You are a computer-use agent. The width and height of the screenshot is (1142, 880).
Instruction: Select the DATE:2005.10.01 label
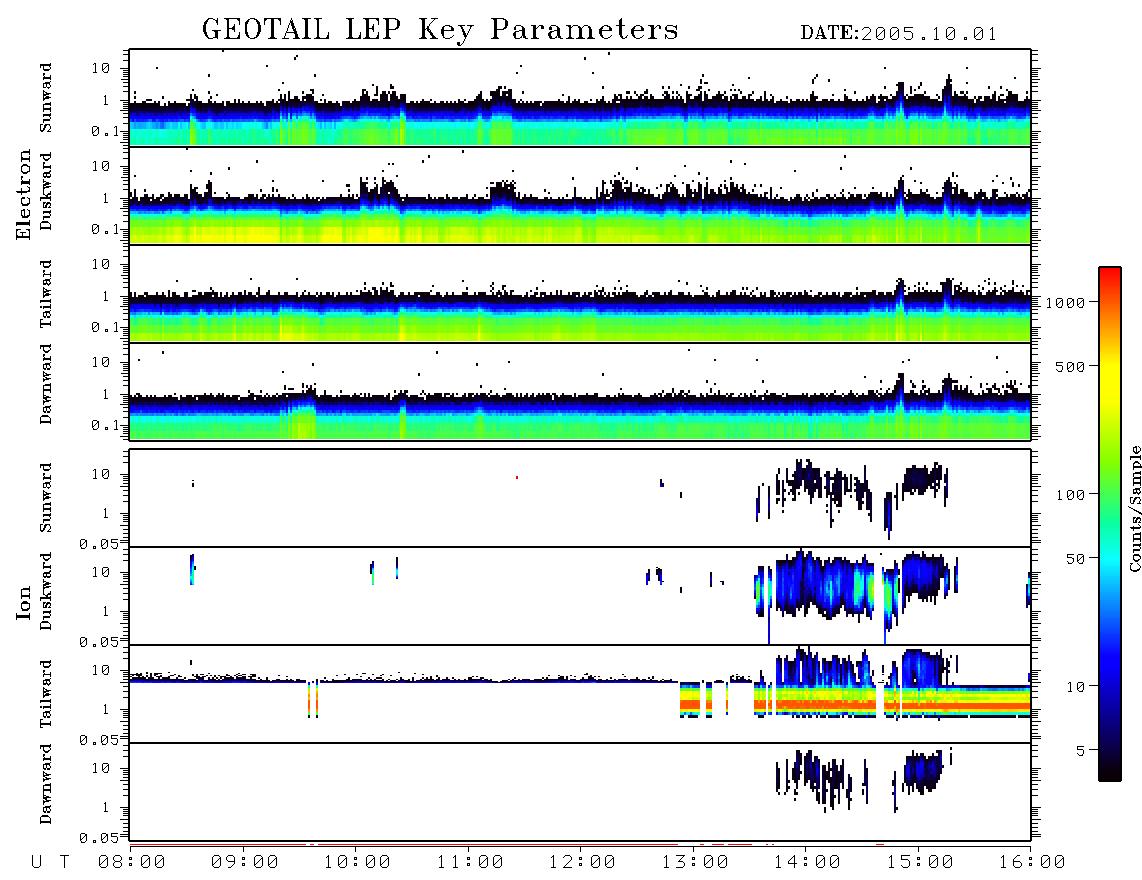pos(898,34)
